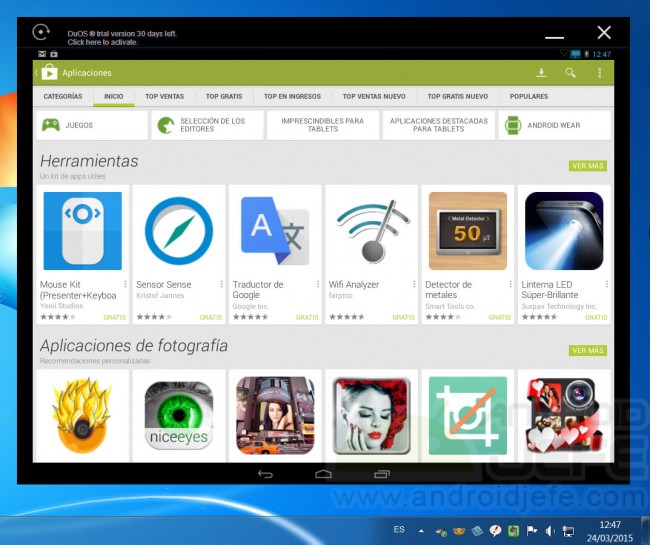Select the Inicio tab
This screenshot has height=545, width=650.
point(114,96)
